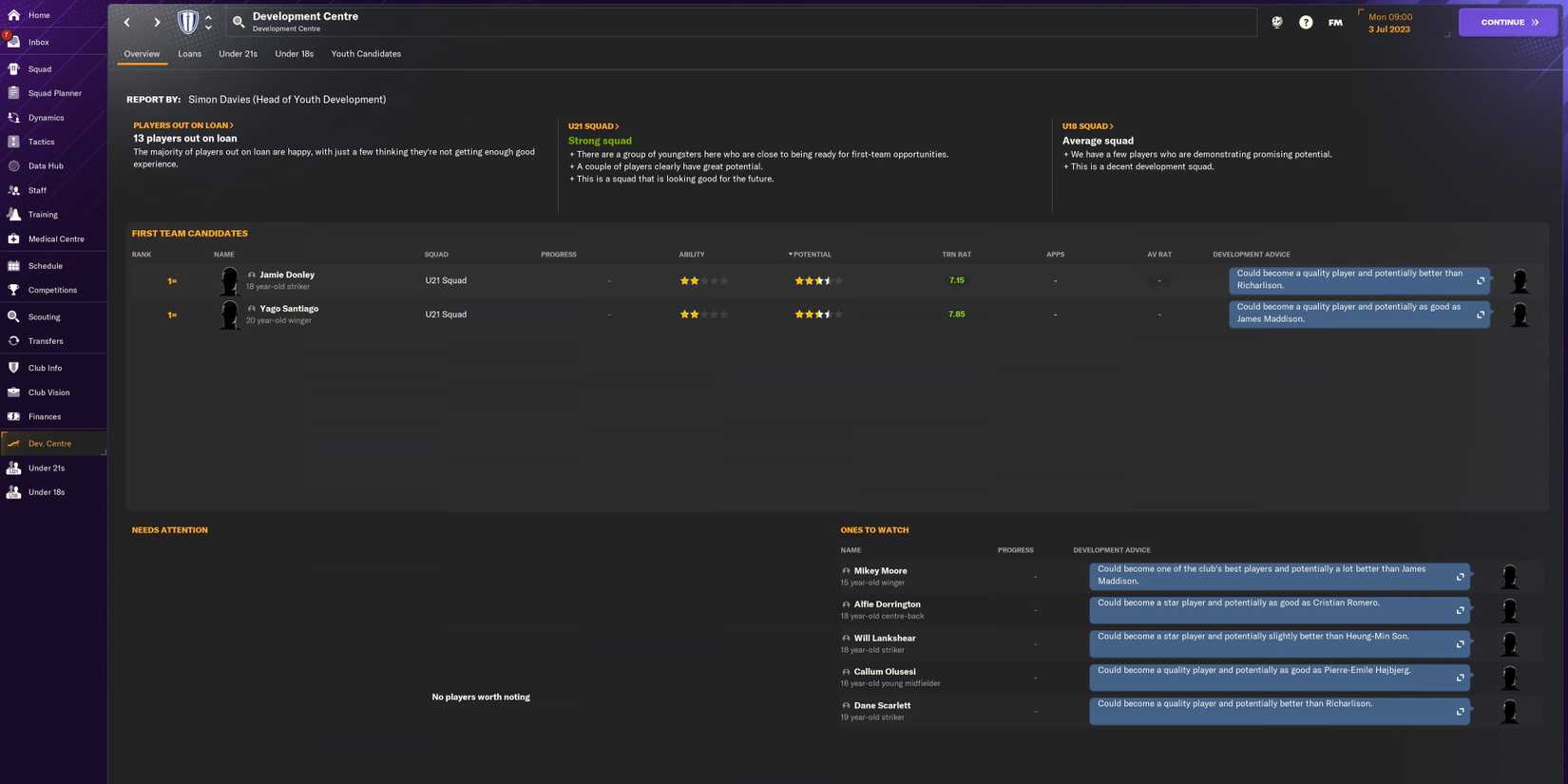This screenshot has height=784, width=1568.
Task: Click Will Lankshear's staff portrait thumbnail
Action: point(1509,644)
